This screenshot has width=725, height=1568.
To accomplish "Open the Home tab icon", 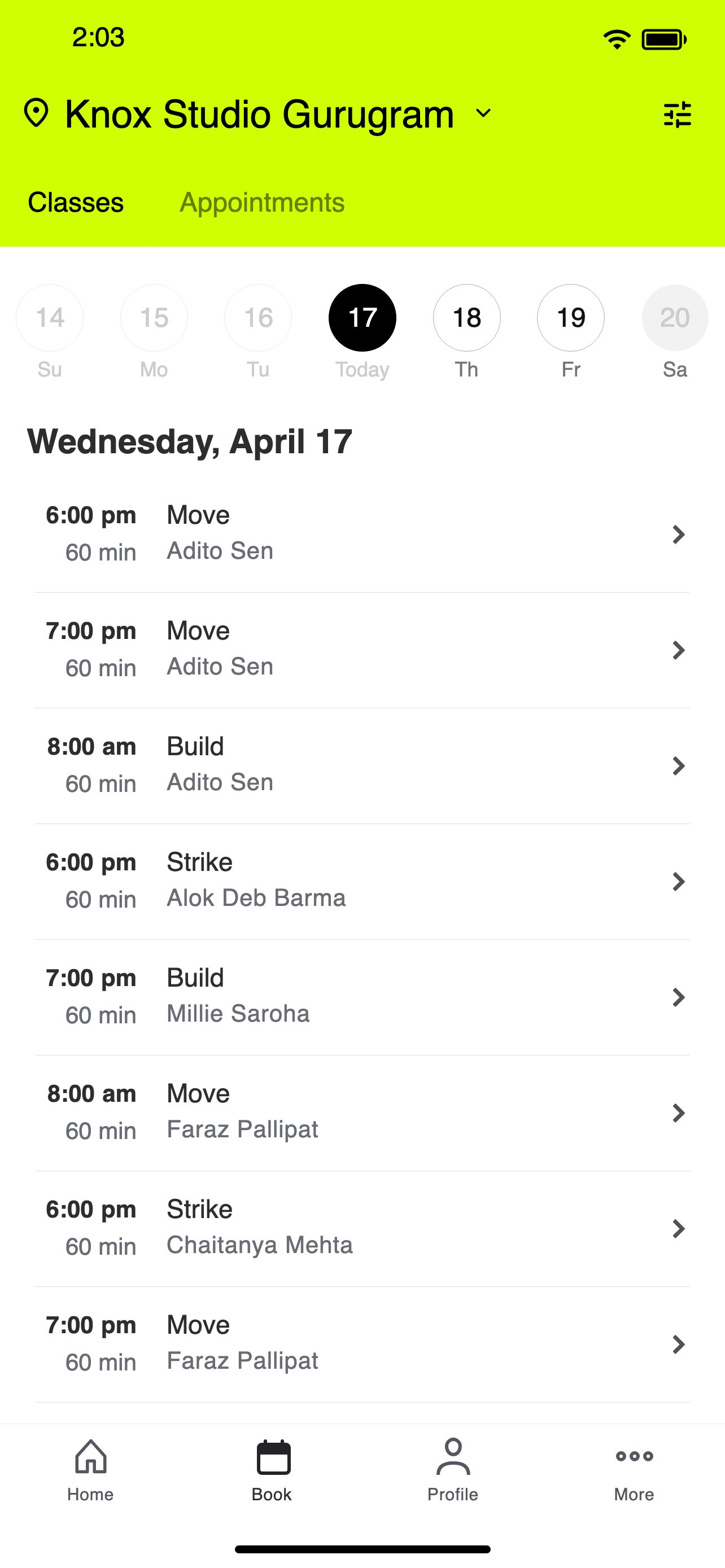I will click(x=91, y=1457).
